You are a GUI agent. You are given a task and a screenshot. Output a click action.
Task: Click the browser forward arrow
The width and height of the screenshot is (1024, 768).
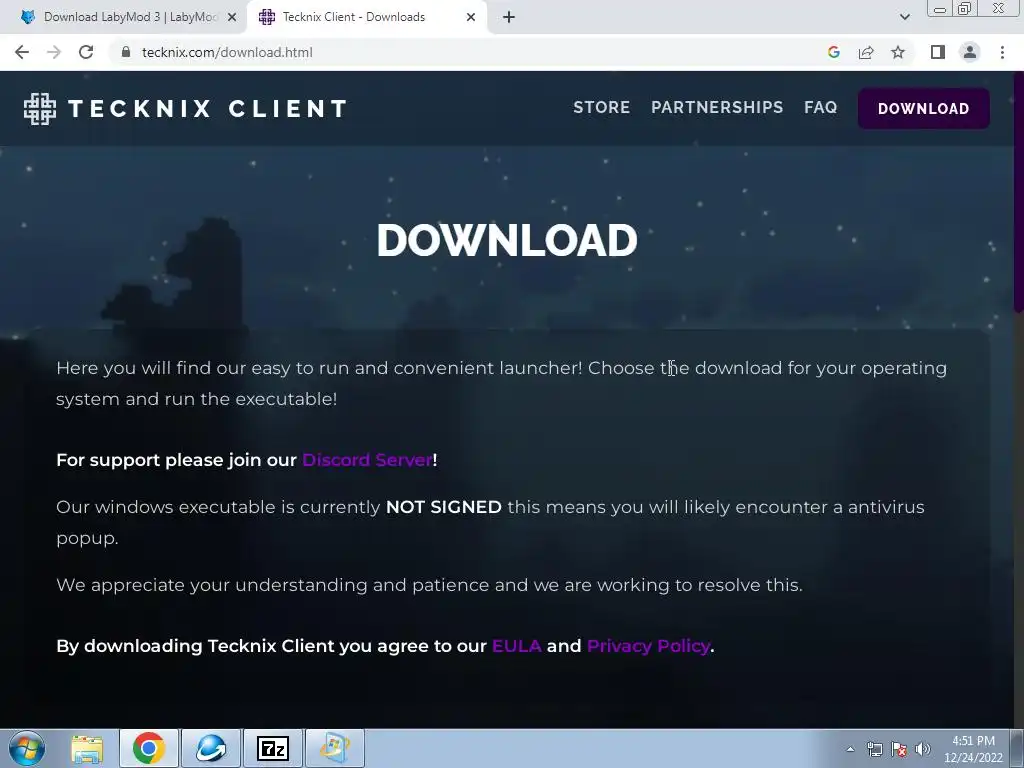[x=54, y=52]
